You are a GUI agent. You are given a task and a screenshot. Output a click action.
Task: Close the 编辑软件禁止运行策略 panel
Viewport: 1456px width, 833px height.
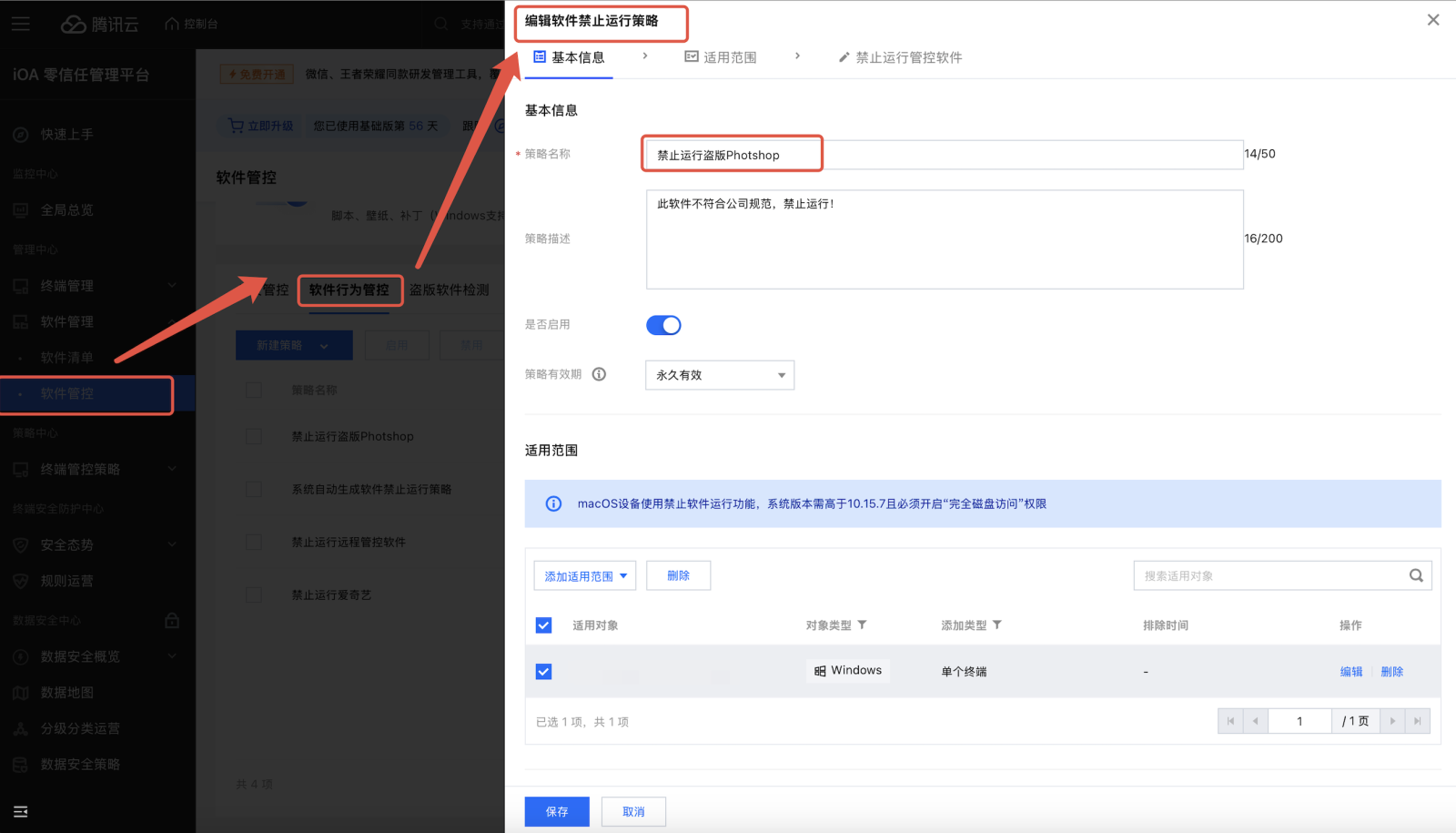pos(1433,20)
